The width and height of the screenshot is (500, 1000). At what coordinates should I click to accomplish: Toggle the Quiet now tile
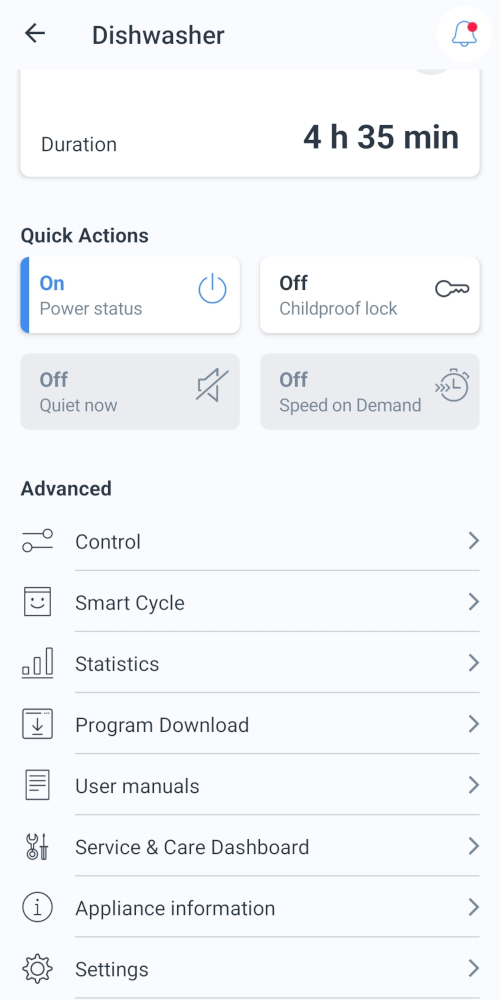point(130,392)
